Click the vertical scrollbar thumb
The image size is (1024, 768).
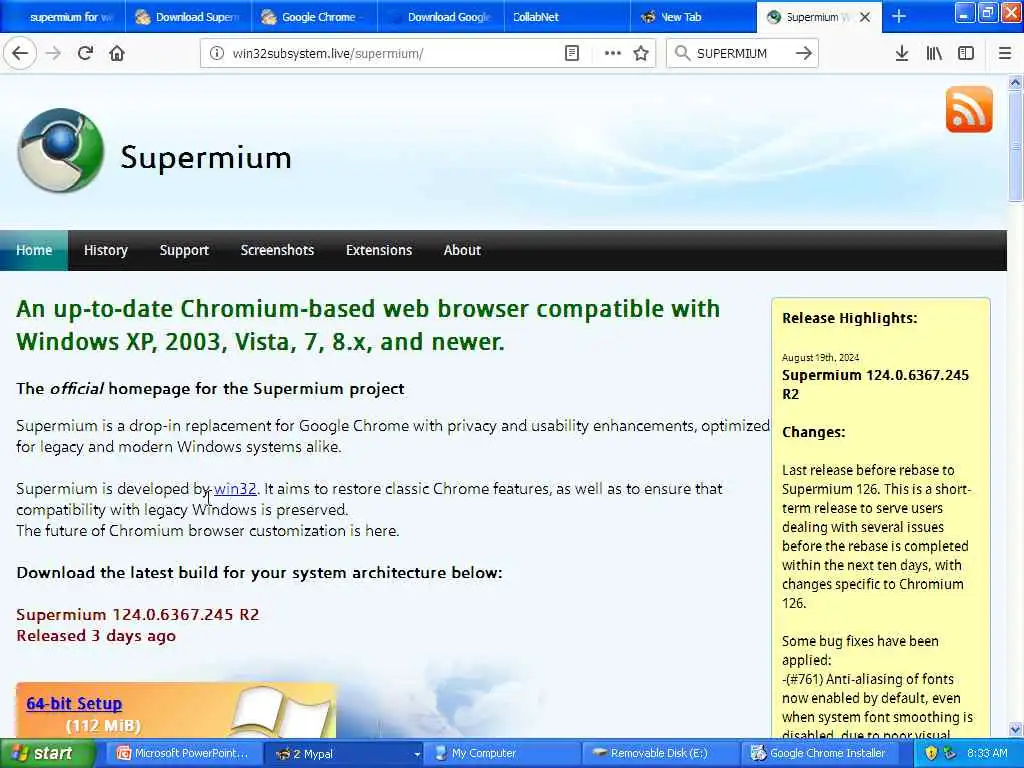coord(1015,146)
